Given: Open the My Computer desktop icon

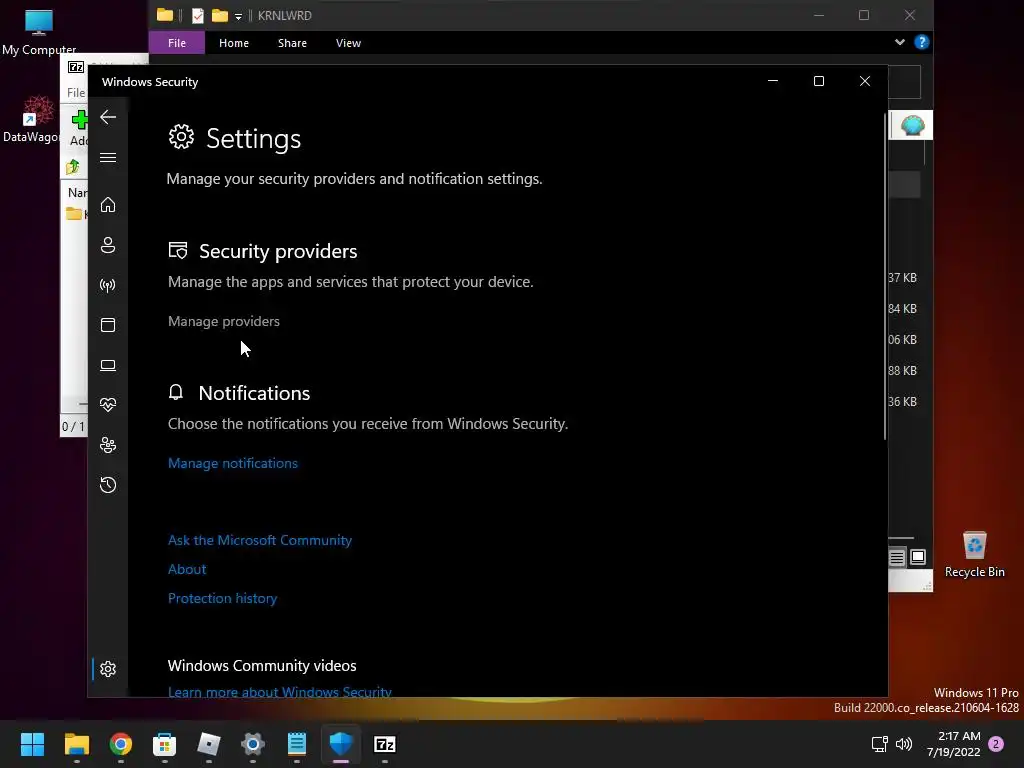Looking at the screenshot, I should coord(39,32).
